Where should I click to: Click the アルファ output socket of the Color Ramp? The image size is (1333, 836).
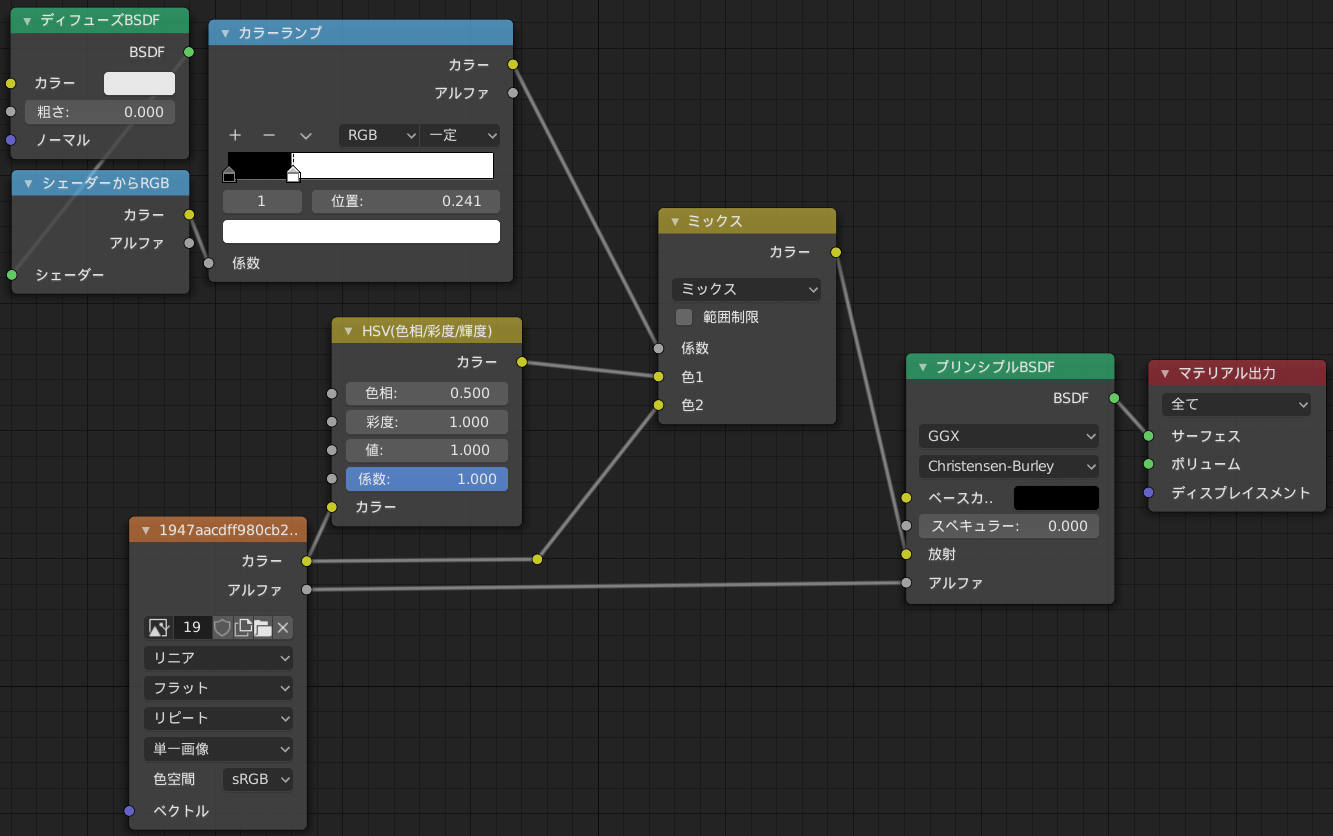click(x=513, y=93)
